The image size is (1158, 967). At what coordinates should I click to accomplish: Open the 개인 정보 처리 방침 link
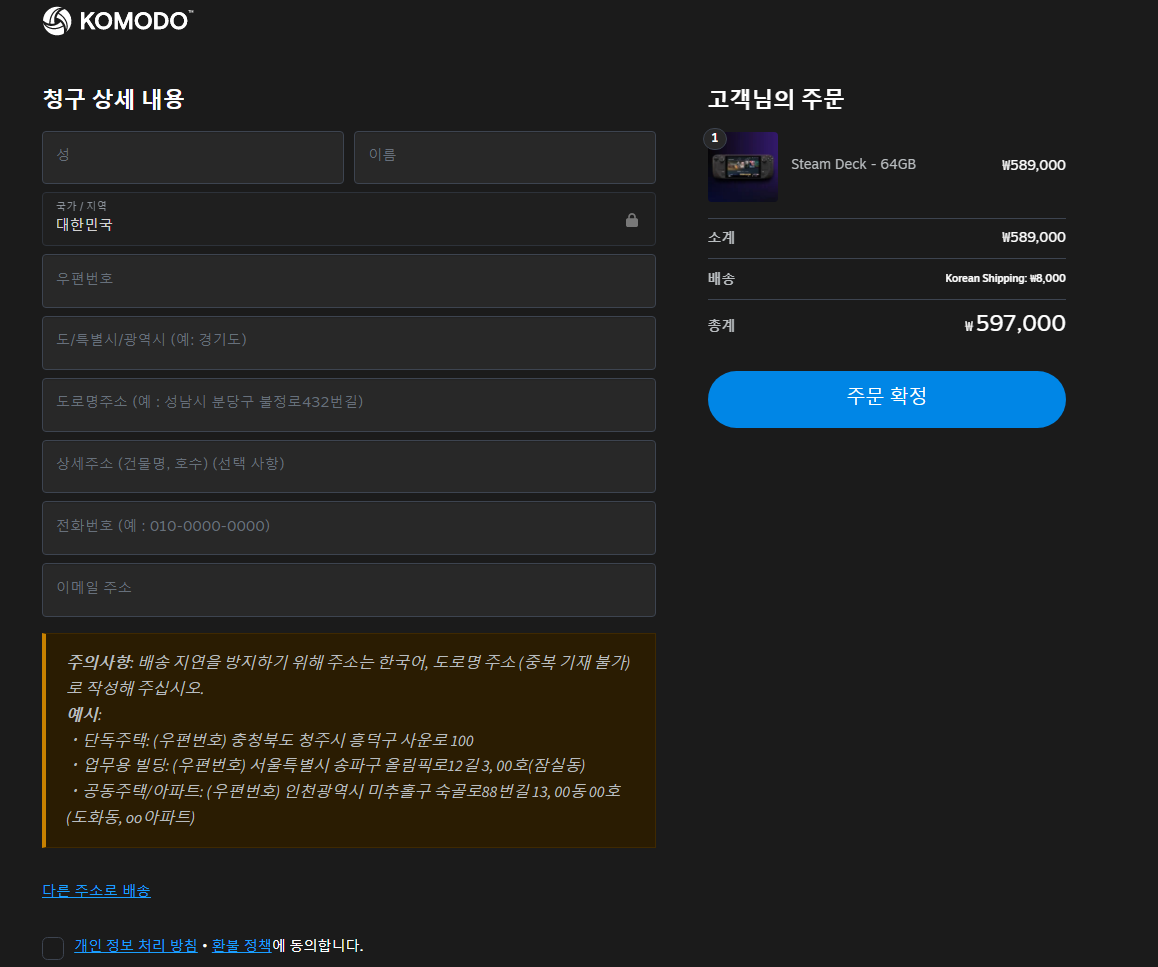point(135,945)
